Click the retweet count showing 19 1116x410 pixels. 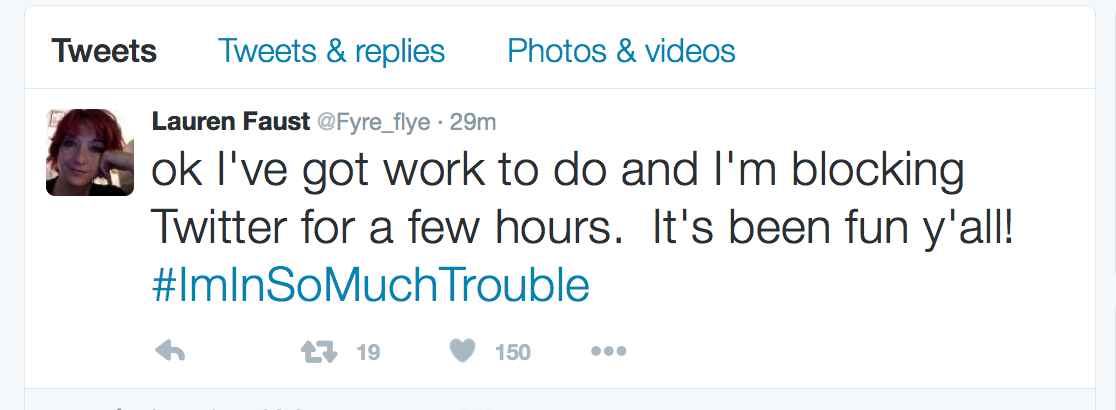click(368, 352)
